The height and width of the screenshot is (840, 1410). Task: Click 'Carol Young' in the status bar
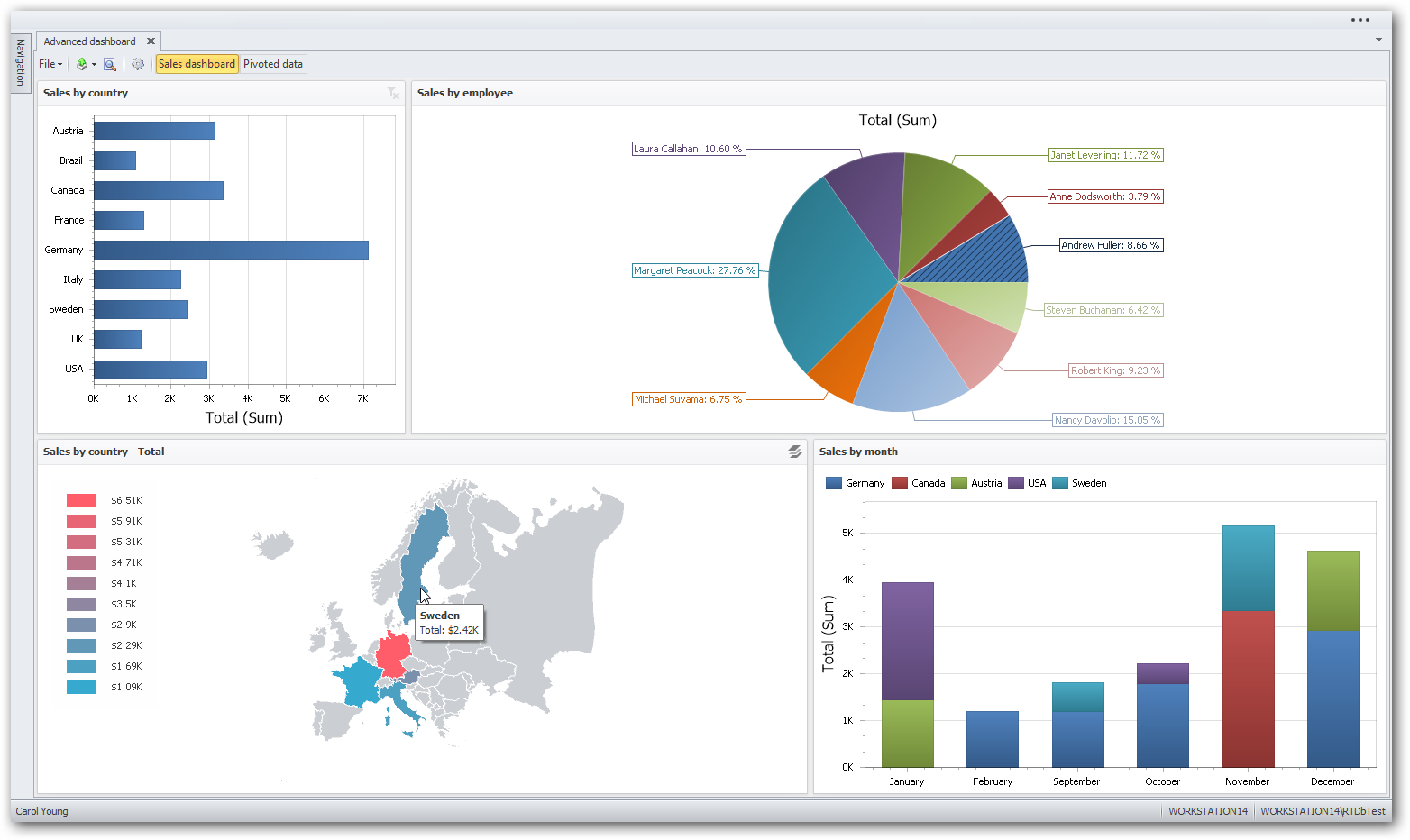pos(41,811)
